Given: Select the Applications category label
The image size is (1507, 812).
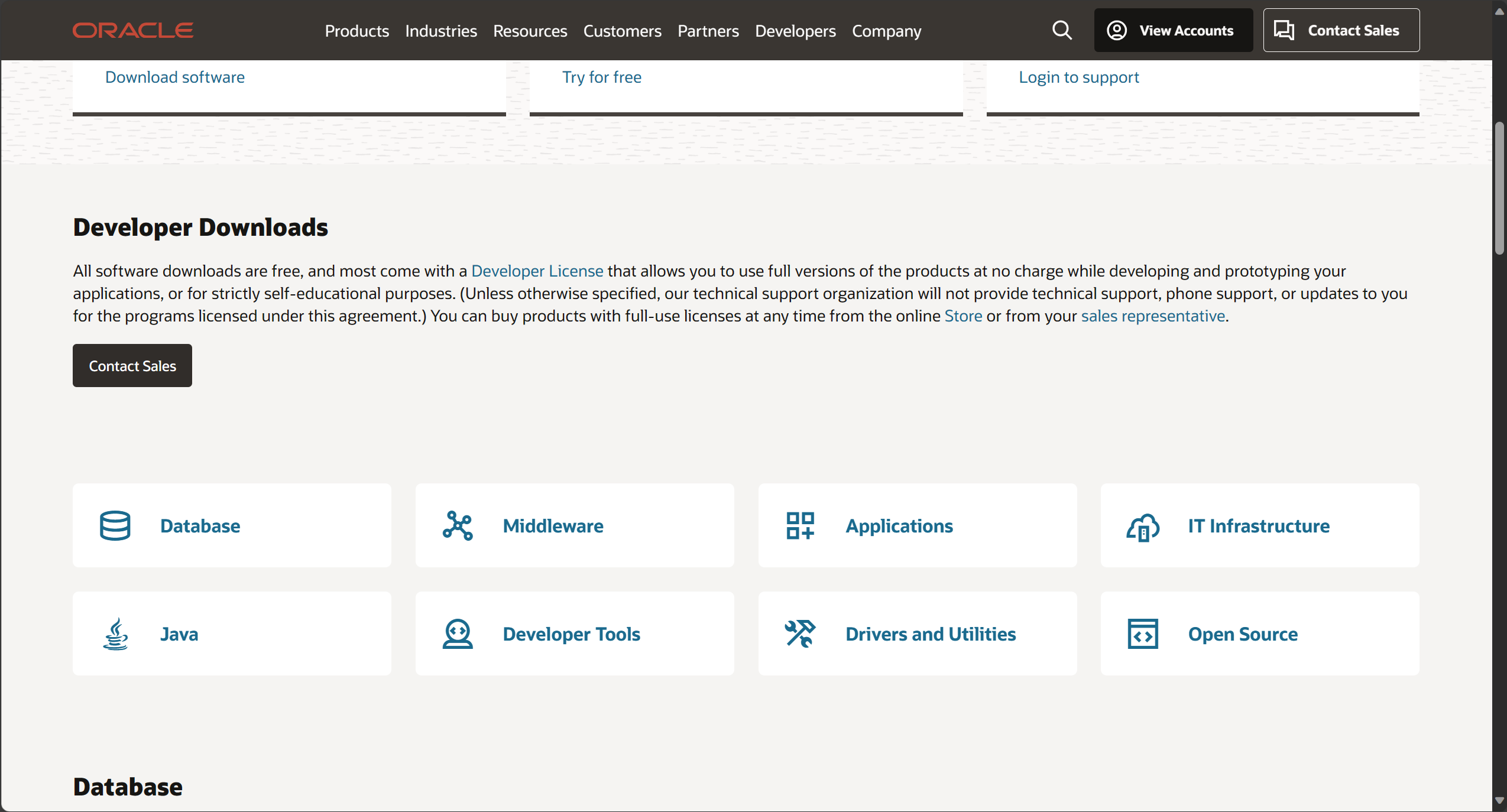Looking at the screenshot, I should [x=899, y=526].
